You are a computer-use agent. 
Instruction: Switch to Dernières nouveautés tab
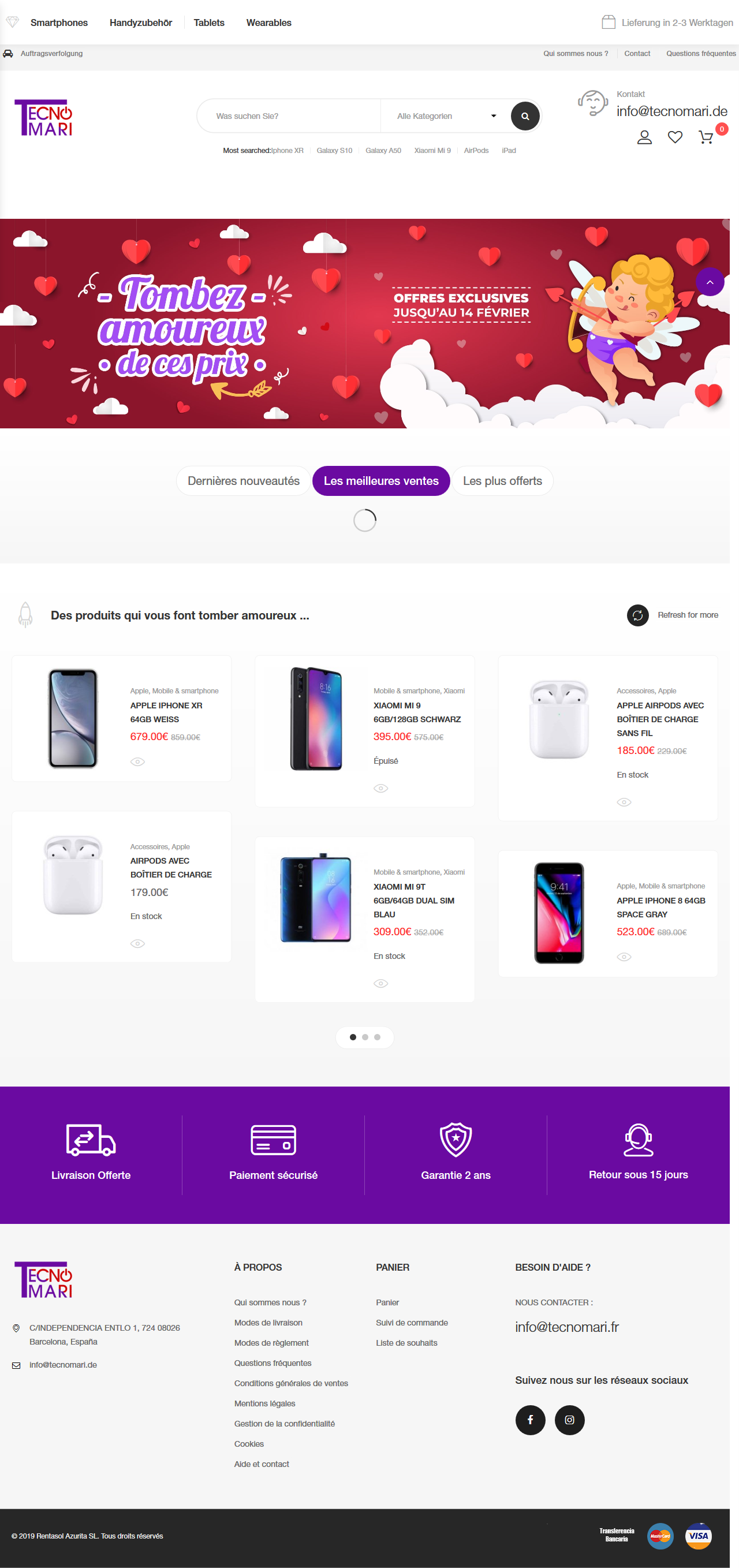244,481
